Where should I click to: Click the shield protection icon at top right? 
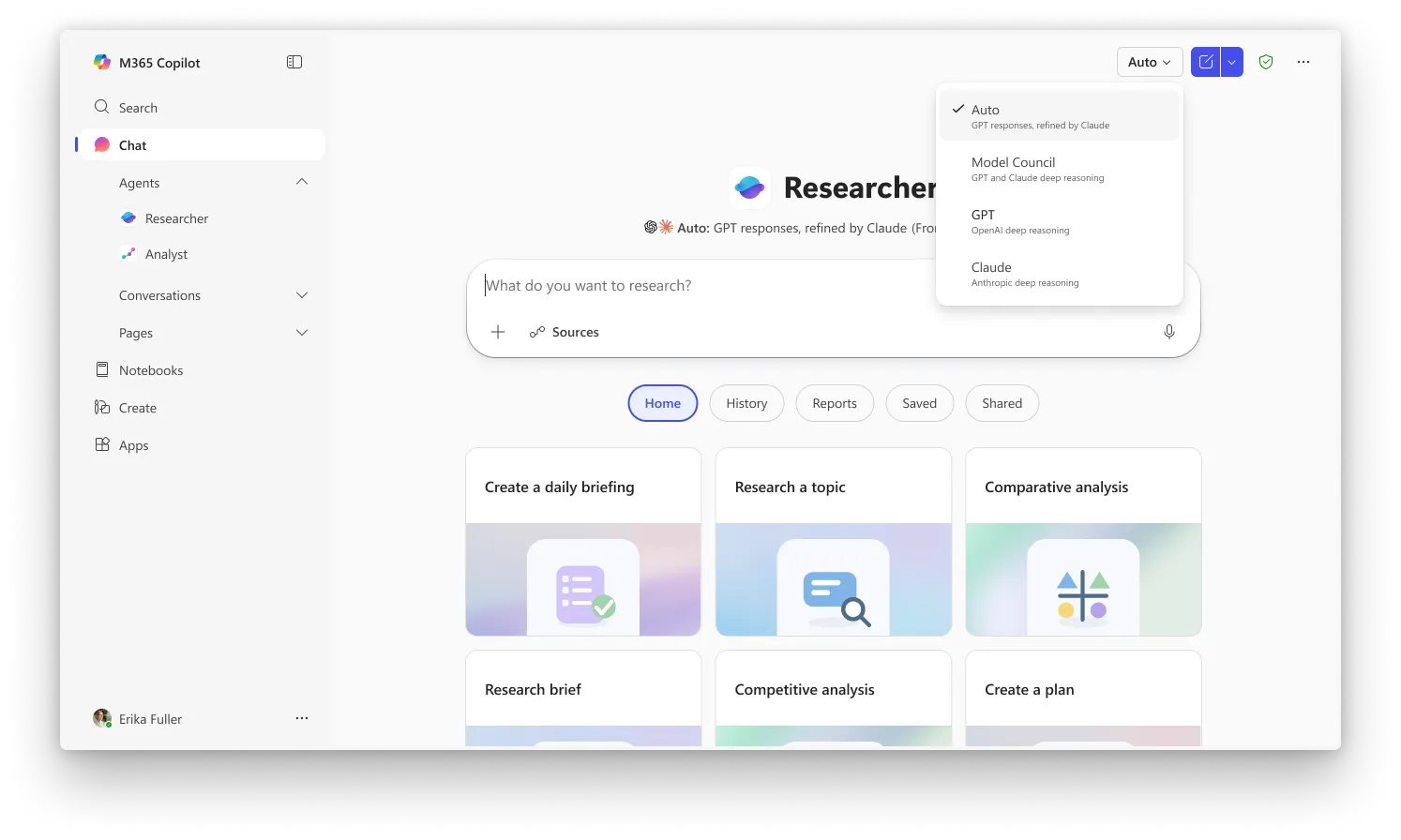[1265, 61]
